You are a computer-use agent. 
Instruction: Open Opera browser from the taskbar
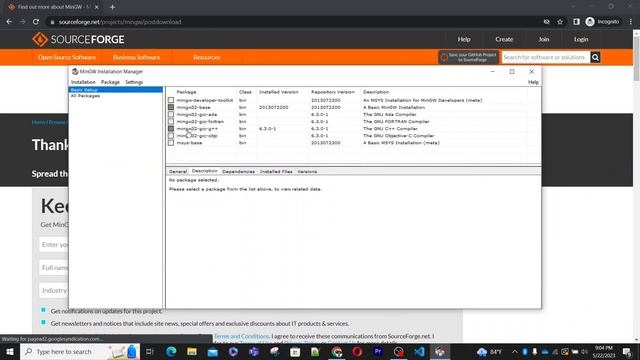pyautogui.click(x=357, y=351)
